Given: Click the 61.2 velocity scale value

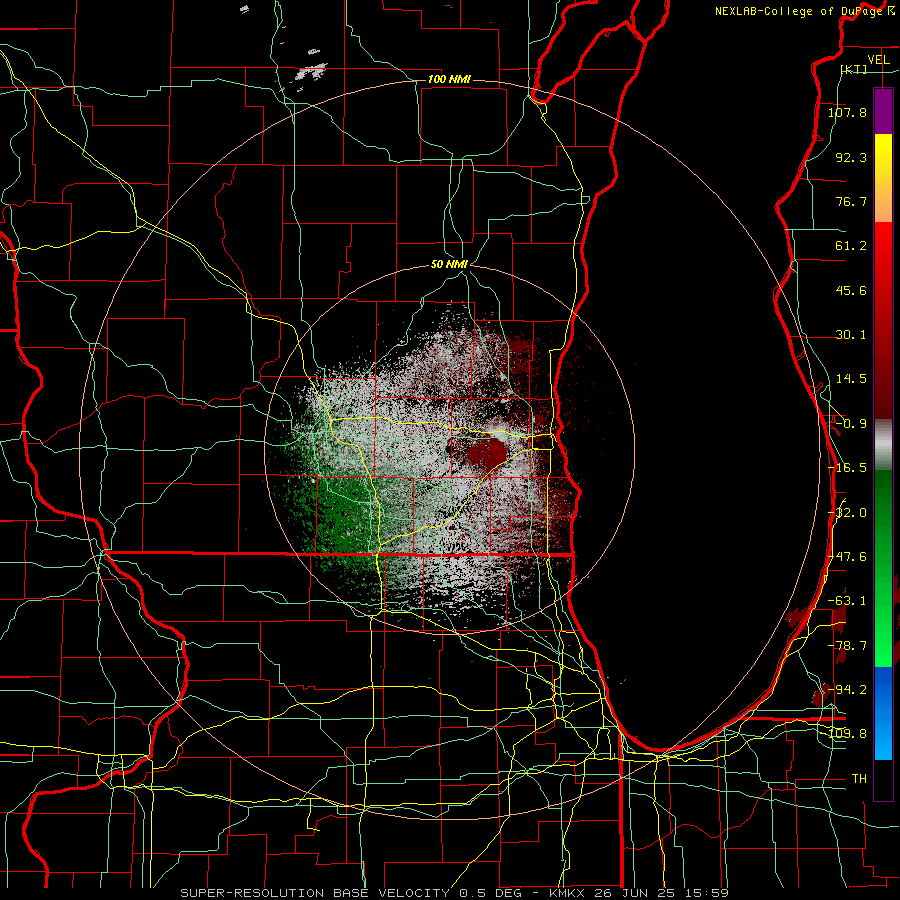Looking at the screenshot, I should pos(851,246).
